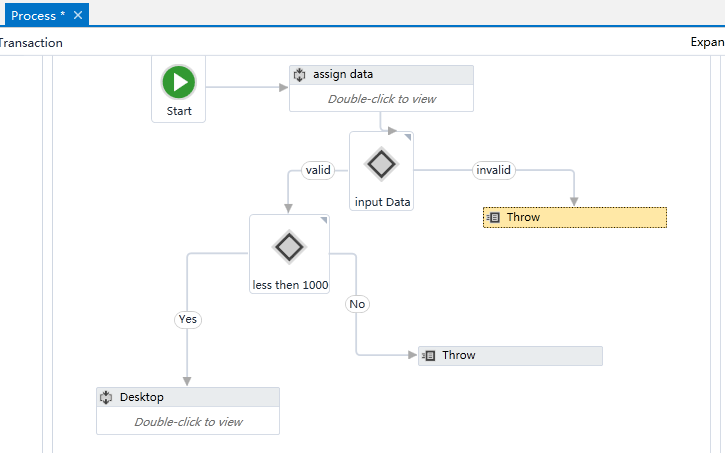Click the less then 1000 decision diamond

[x=289, y=247]
